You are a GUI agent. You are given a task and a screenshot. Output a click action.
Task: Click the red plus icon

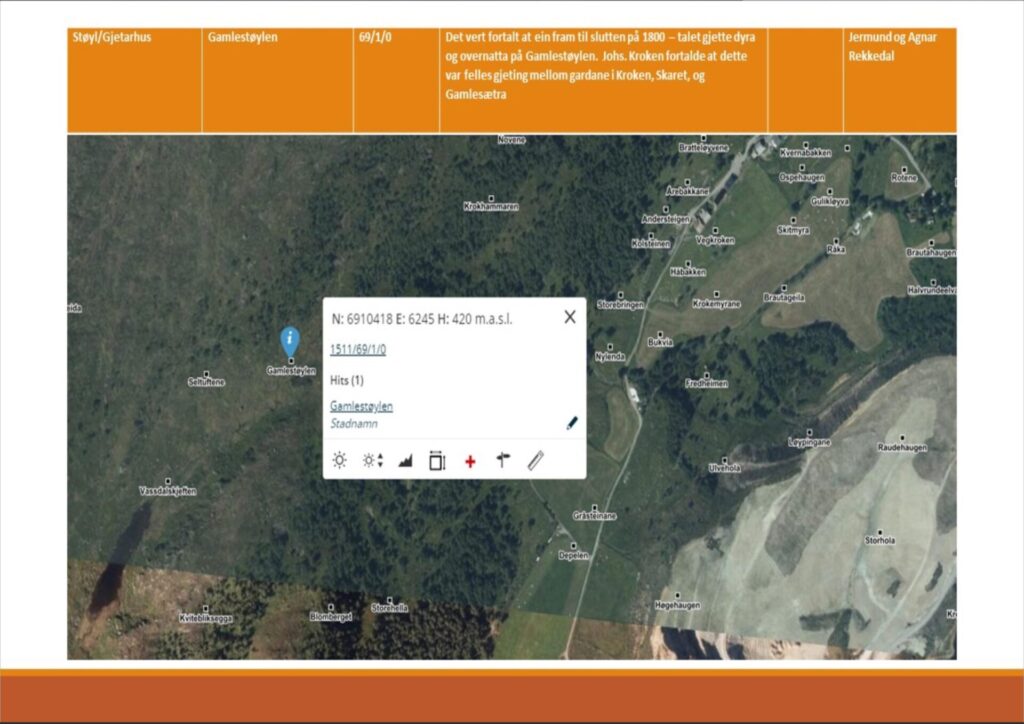(x=470, y=461)
